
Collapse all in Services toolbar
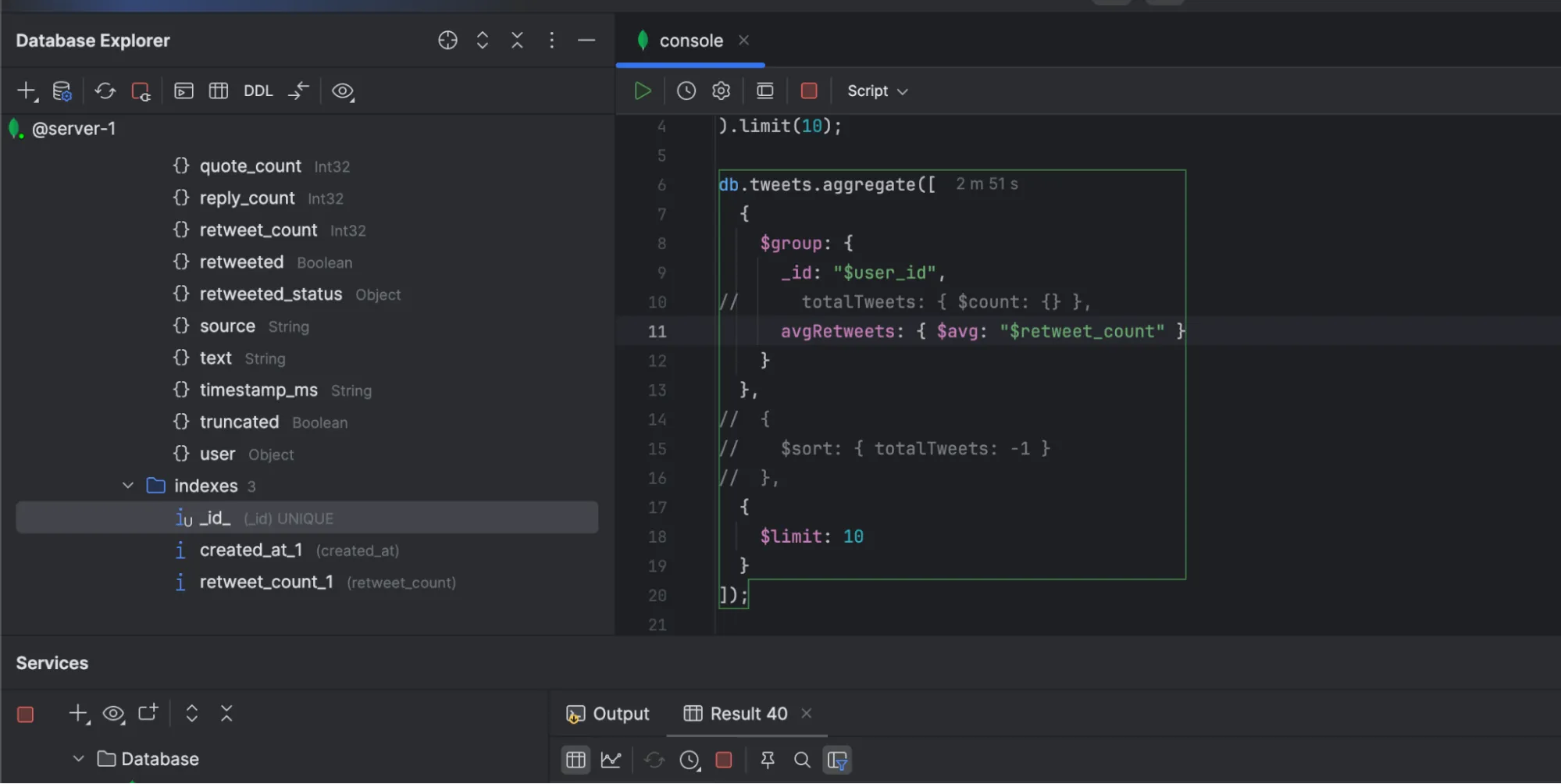(x=226, y=714)
